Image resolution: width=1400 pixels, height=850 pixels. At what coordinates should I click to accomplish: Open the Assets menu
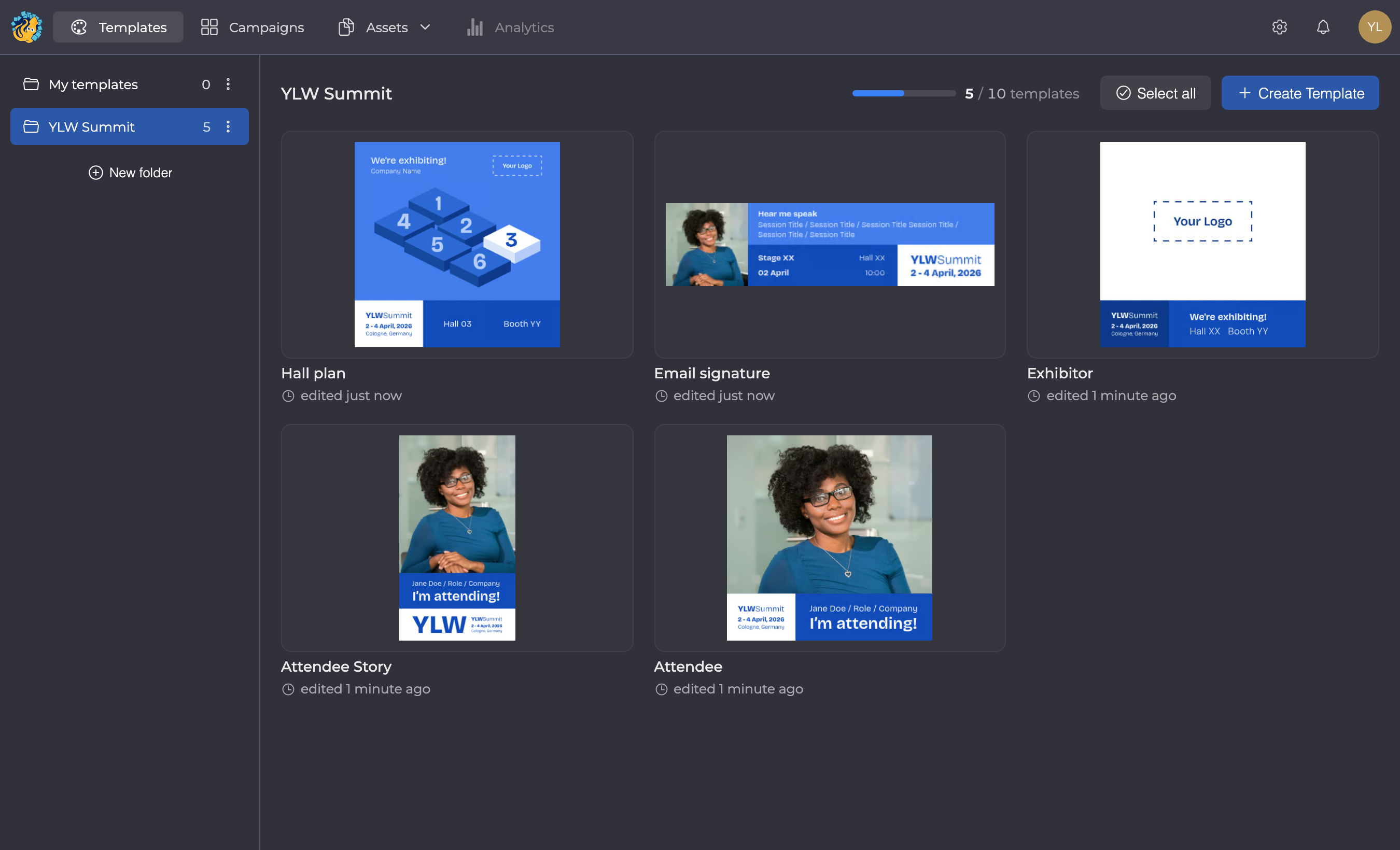tap(384, 27)
